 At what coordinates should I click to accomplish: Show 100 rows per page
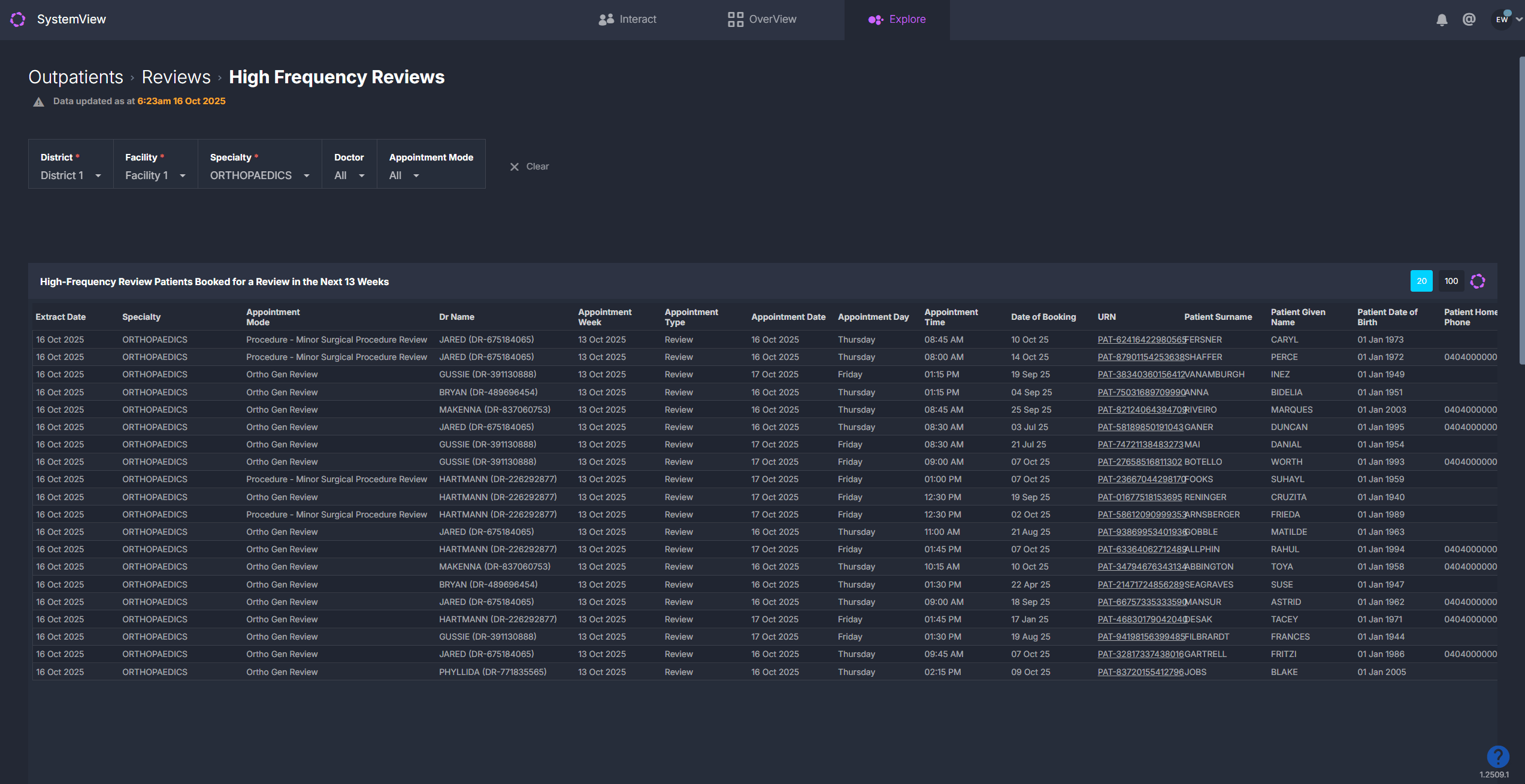(x=1451, y=281)
